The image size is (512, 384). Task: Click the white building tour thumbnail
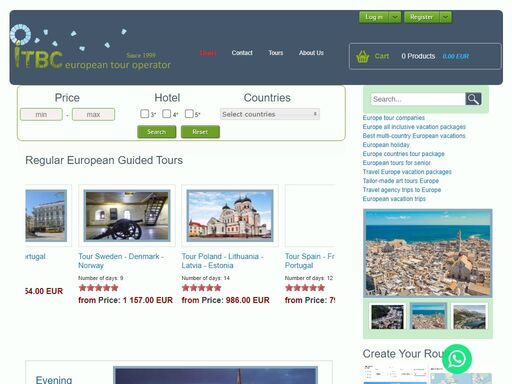pyautogui.click(x=46, y=215)
